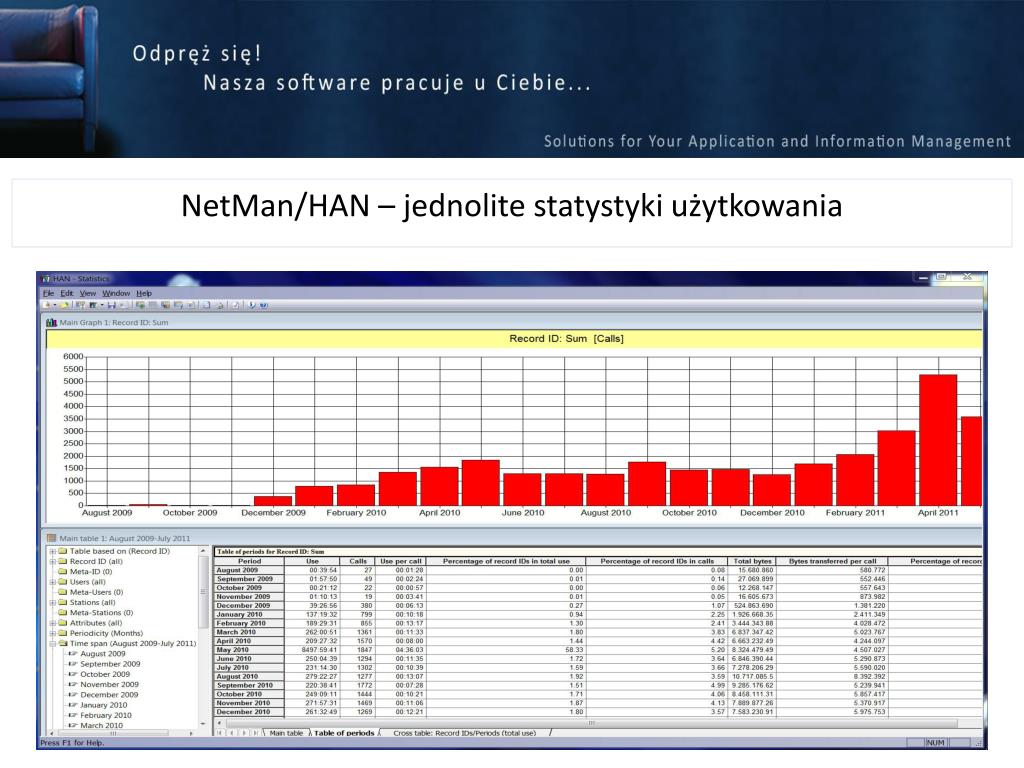The height and width of the screenshot is (768, 1024).
Task: Click the New document toolbar icon
Action: point(47,305)
